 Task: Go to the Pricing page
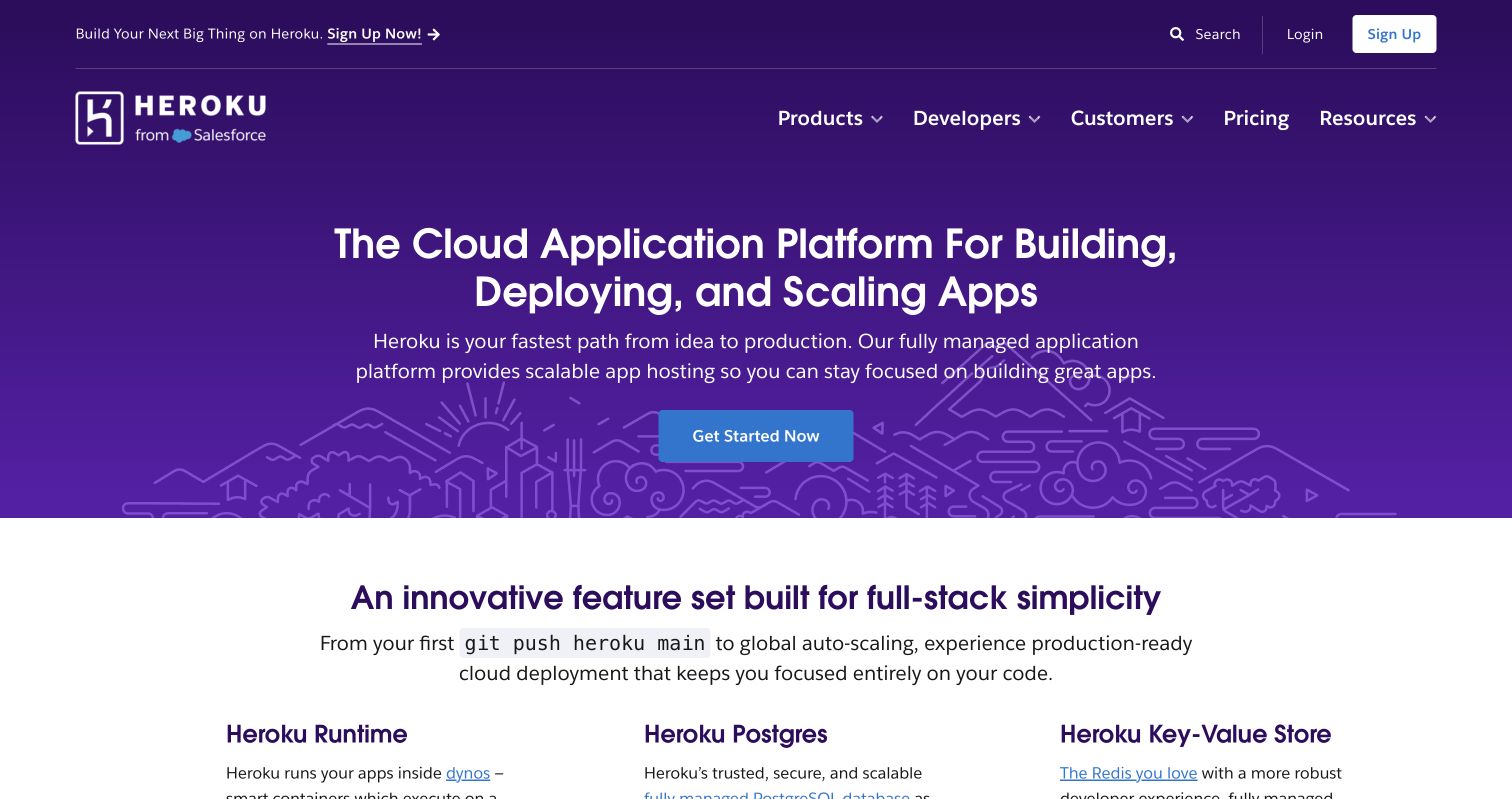point(1256,118)
